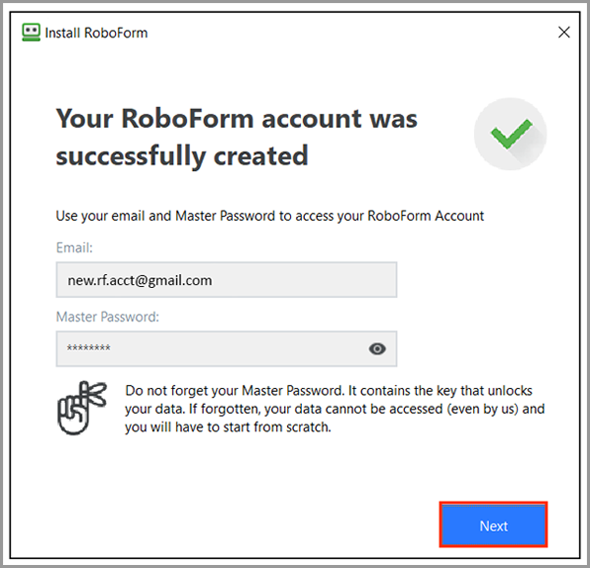Focus the Email input field
The image size is (590, 568).
coord(226,280)
